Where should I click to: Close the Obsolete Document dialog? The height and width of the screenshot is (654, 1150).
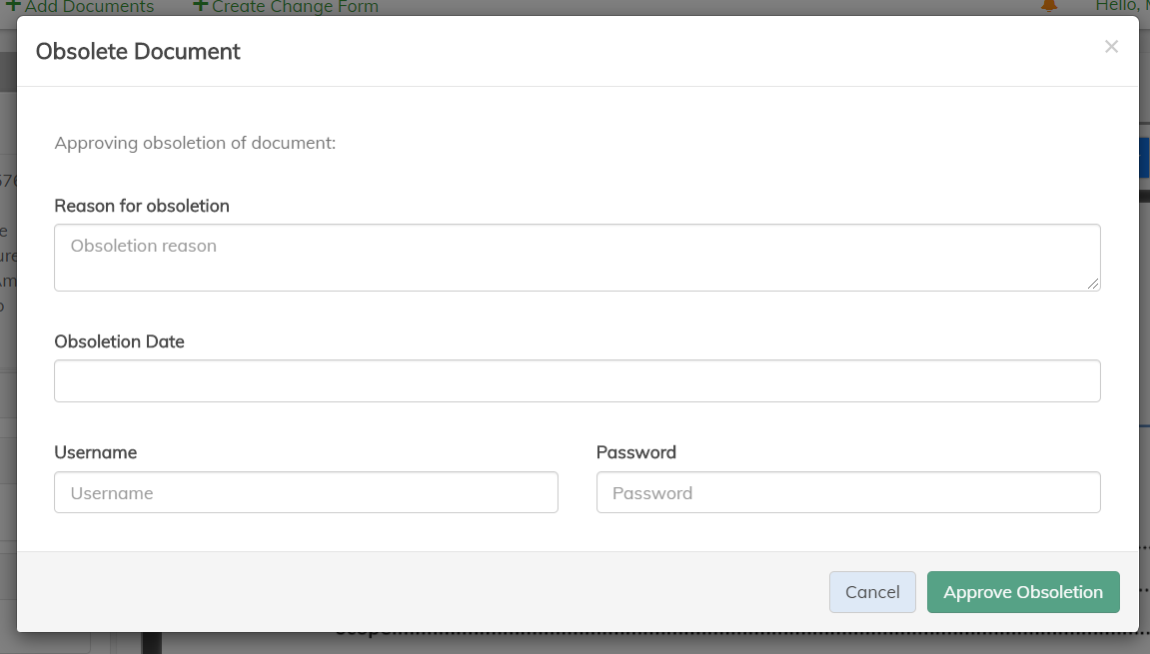point(1111,47)
